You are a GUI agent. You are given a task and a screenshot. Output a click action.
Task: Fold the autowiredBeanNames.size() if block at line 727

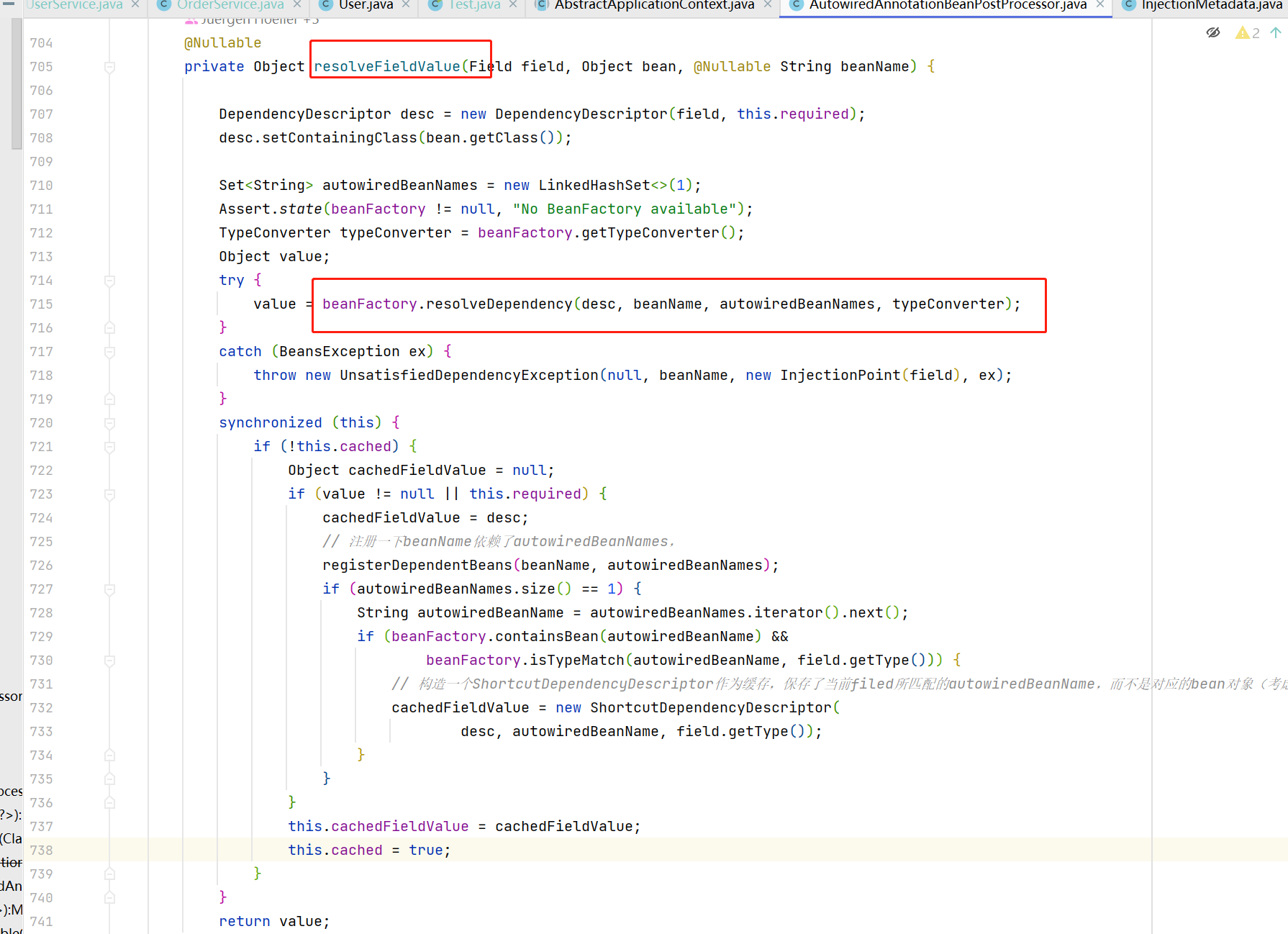tap(110, 589)
